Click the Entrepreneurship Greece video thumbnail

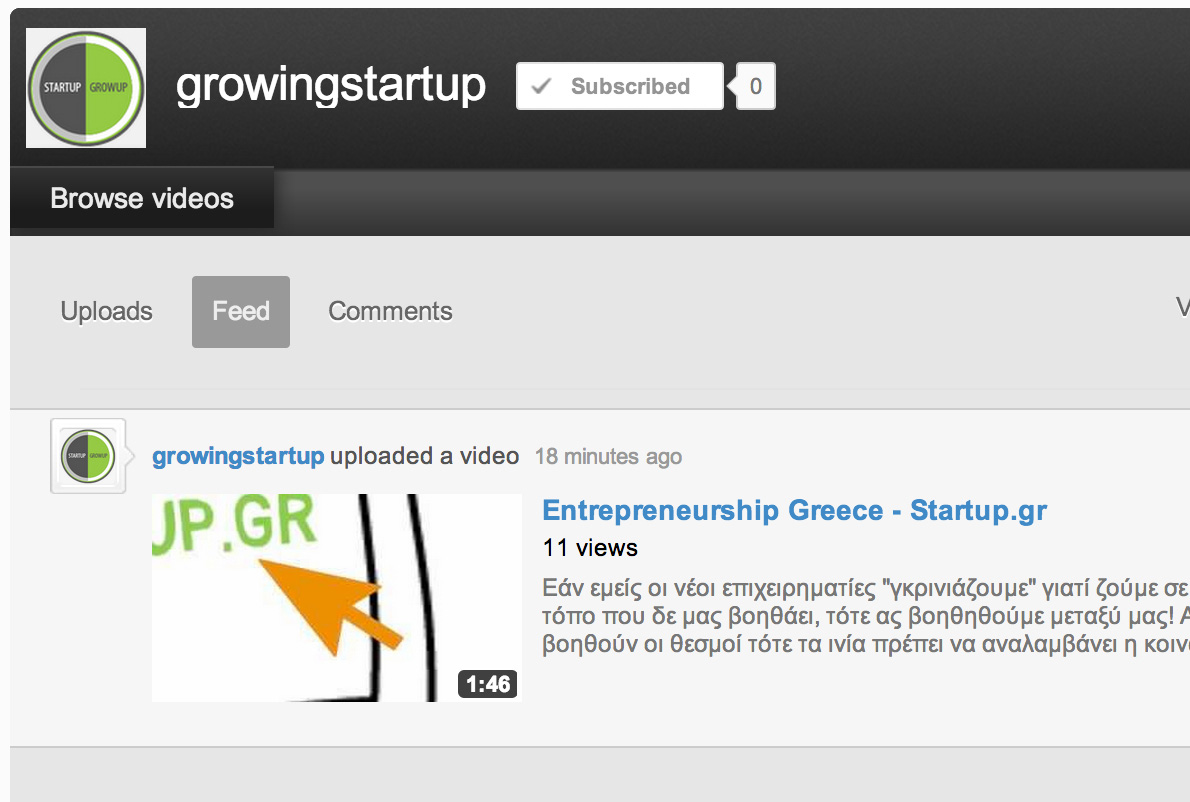tap(337, 598)
